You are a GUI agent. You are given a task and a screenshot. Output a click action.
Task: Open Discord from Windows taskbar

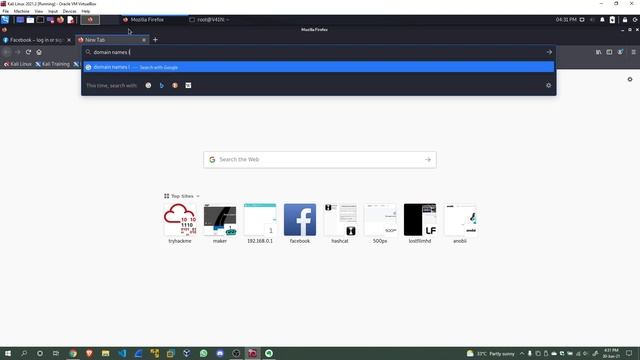pyautogui.click(x=220, y=353)
